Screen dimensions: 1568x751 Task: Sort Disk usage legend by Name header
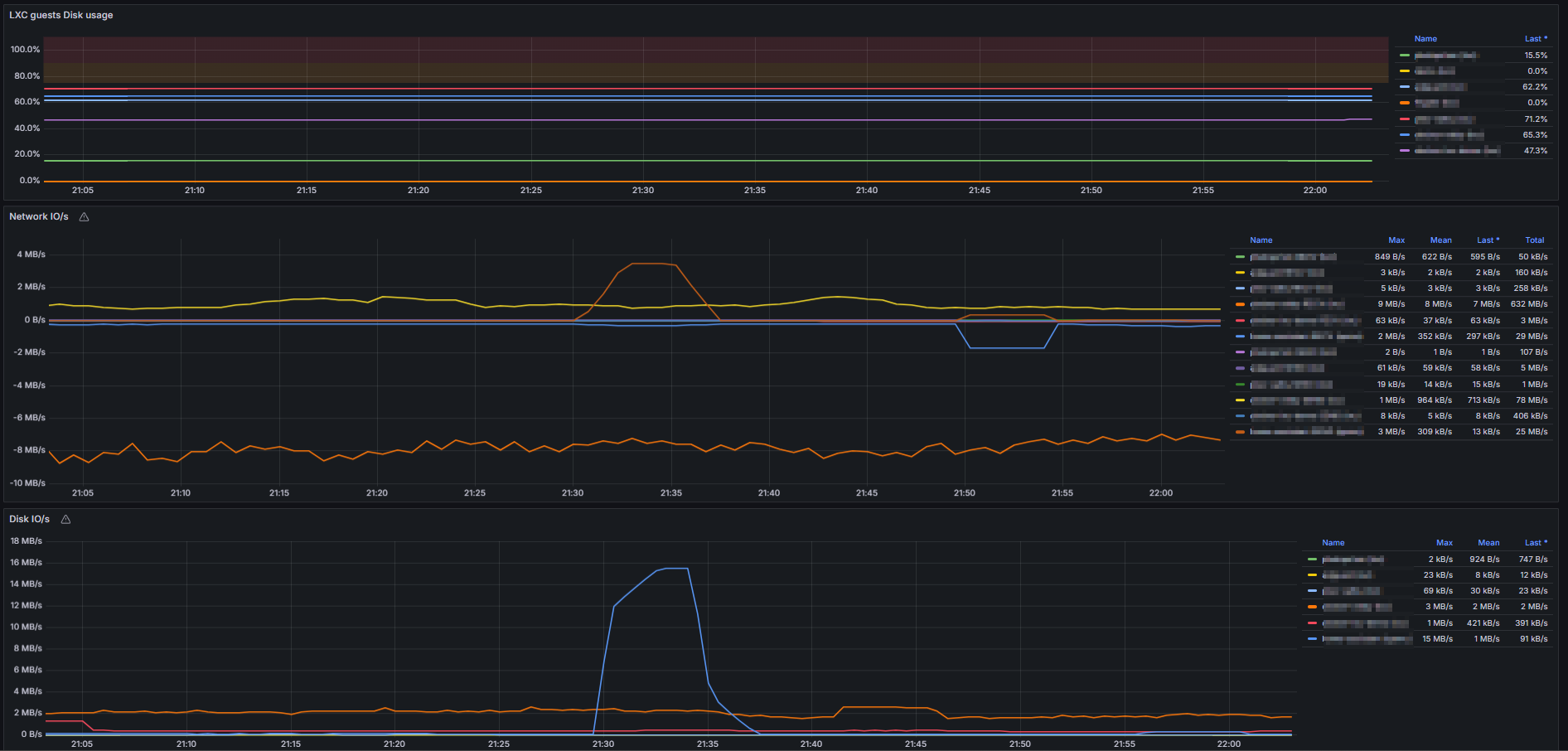1425,39
